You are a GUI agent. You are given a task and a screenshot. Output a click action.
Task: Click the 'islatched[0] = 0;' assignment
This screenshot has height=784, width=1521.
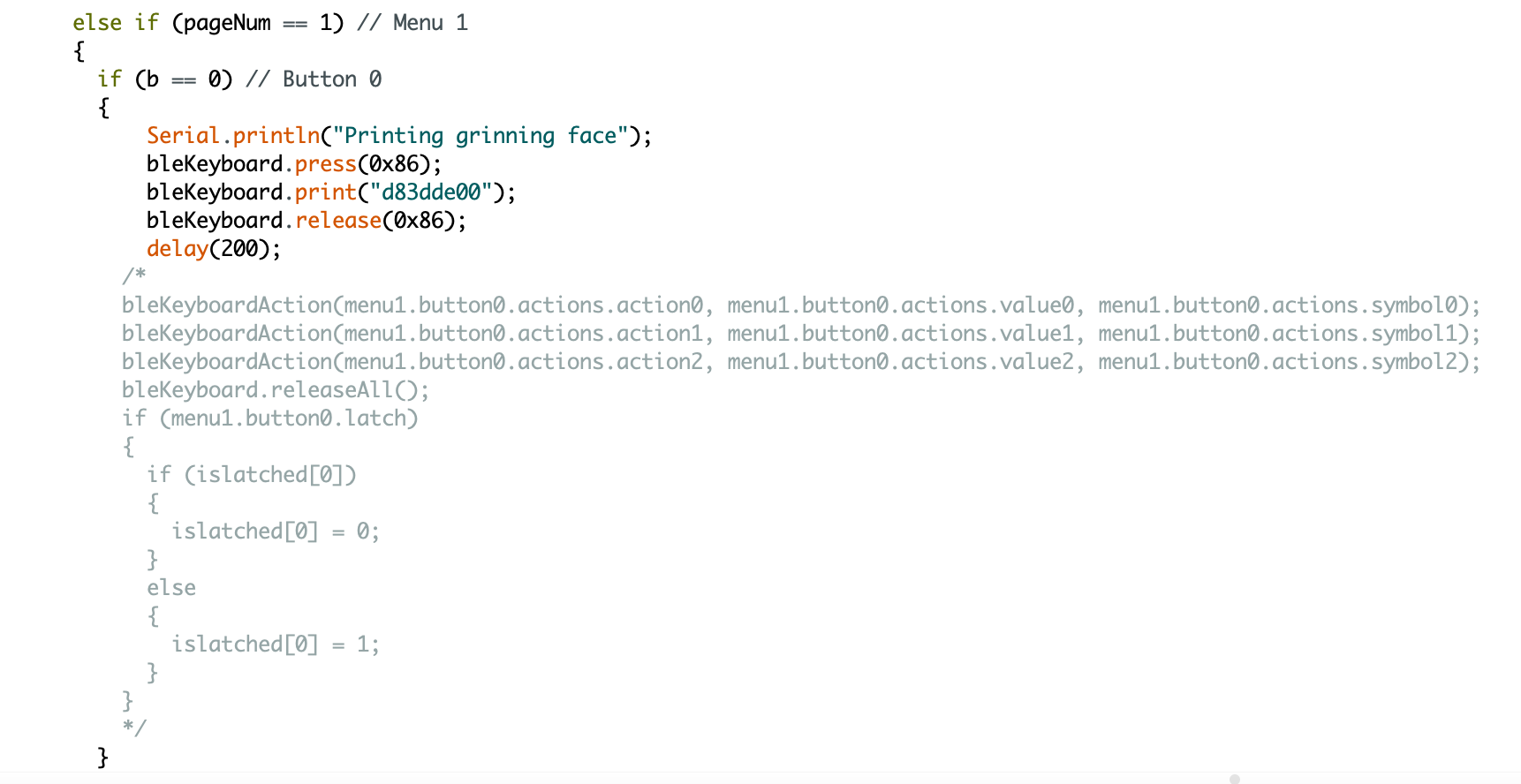click(276, 531)
